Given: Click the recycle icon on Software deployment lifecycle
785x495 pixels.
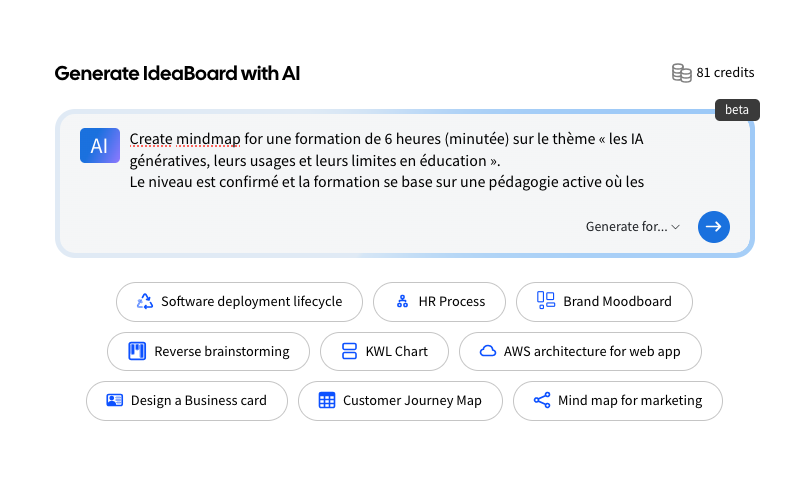Looking at the screenshot, I should (145, 301).
